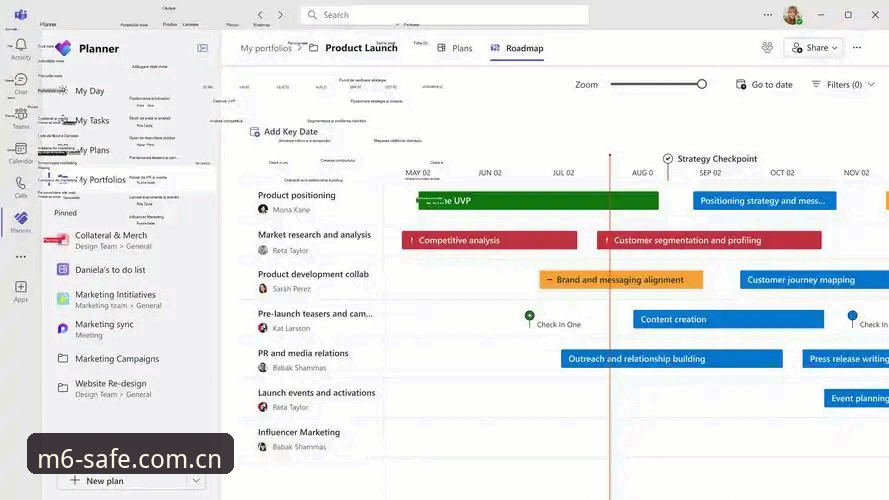Image resolution: width=889 pixels, height=500 pixels.
Task: Go back with navigation arrow
Action: point(260,15)
